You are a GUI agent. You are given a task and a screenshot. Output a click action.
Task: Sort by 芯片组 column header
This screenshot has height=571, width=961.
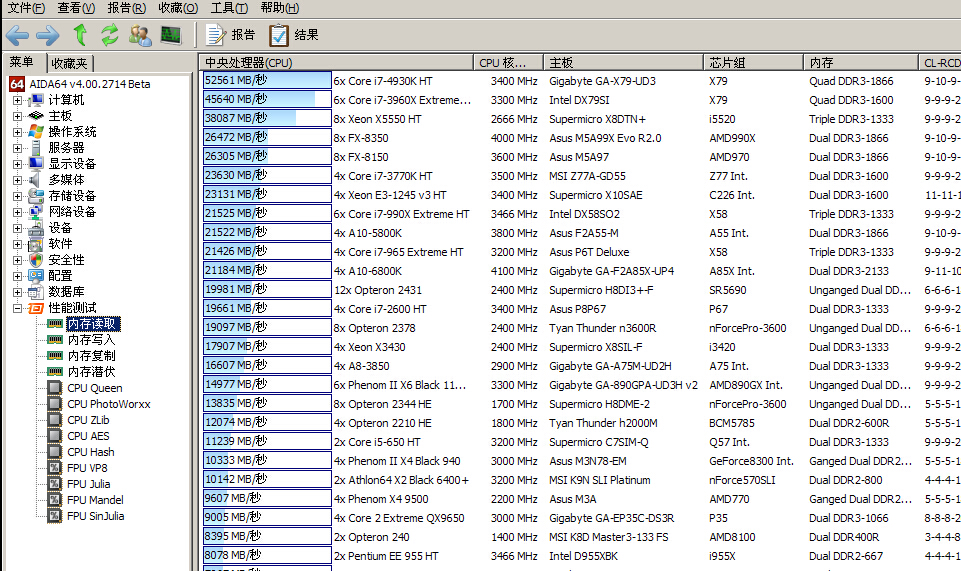(753, 62)
